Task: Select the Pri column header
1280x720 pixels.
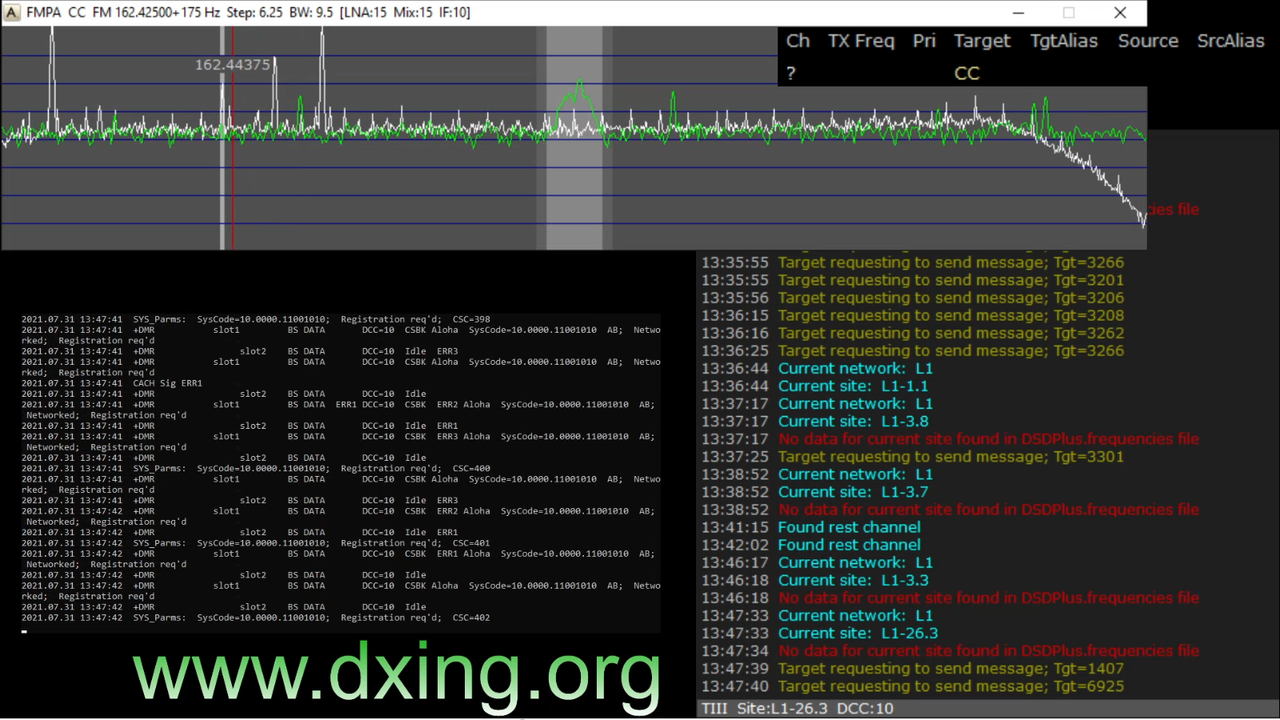Action: click(x=924, y=41)
